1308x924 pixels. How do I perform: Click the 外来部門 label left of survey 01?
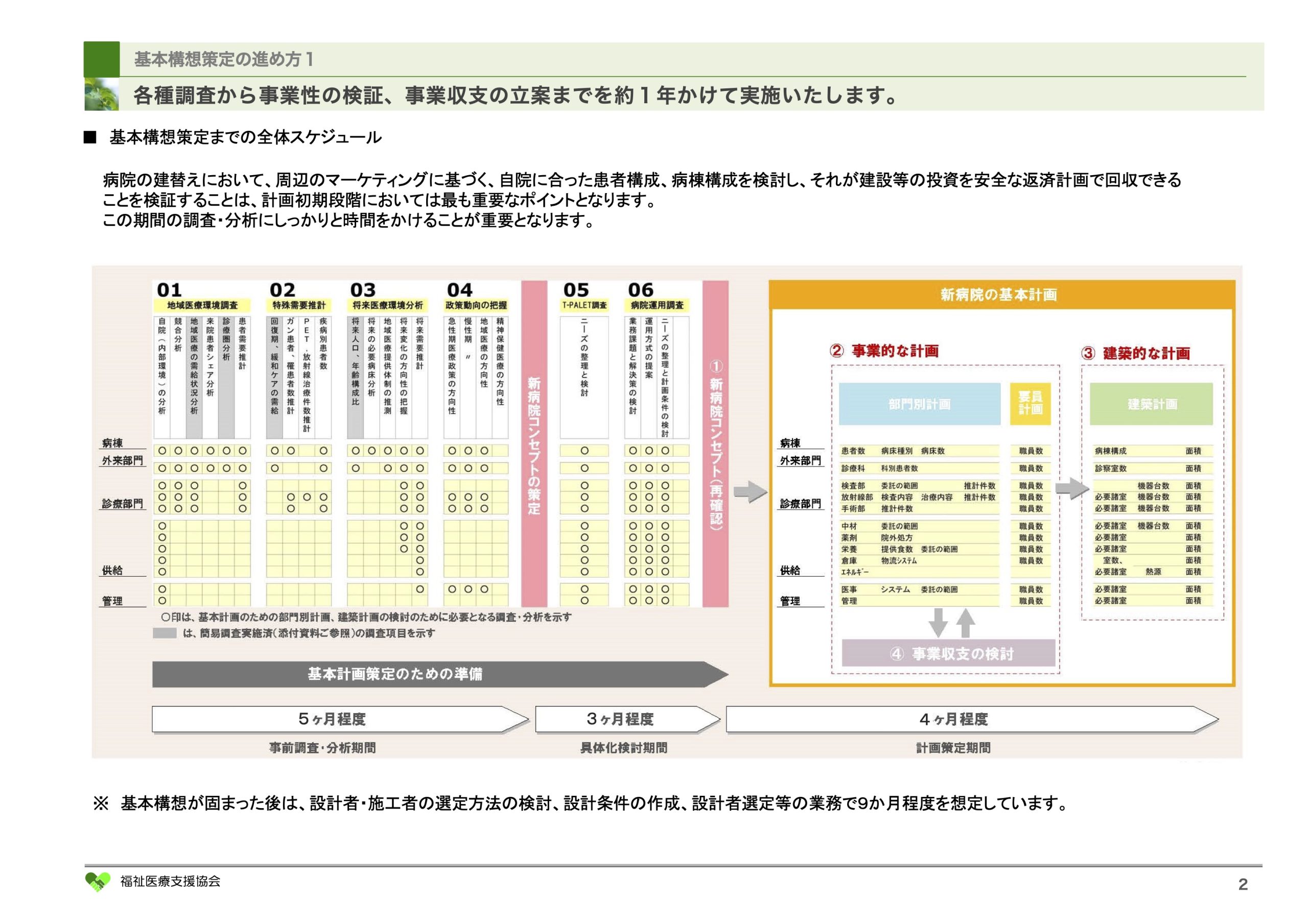click(123, 460)
